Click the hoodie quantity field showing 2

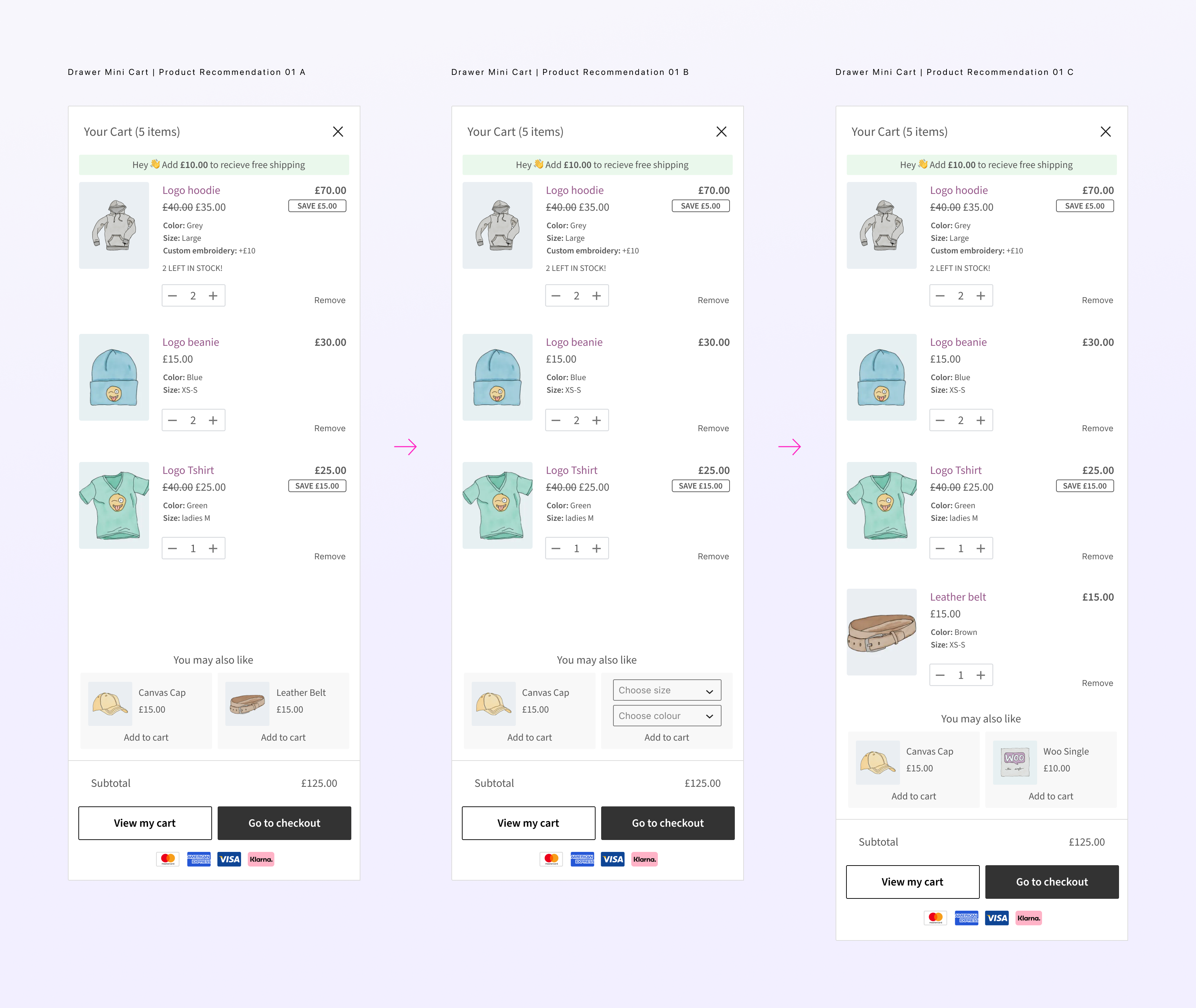[194, 295]
